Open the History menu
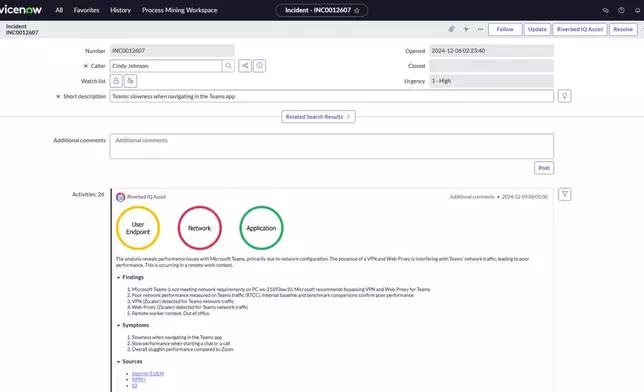The height and width of the screenshot is (392, 644). click(120, 10)
